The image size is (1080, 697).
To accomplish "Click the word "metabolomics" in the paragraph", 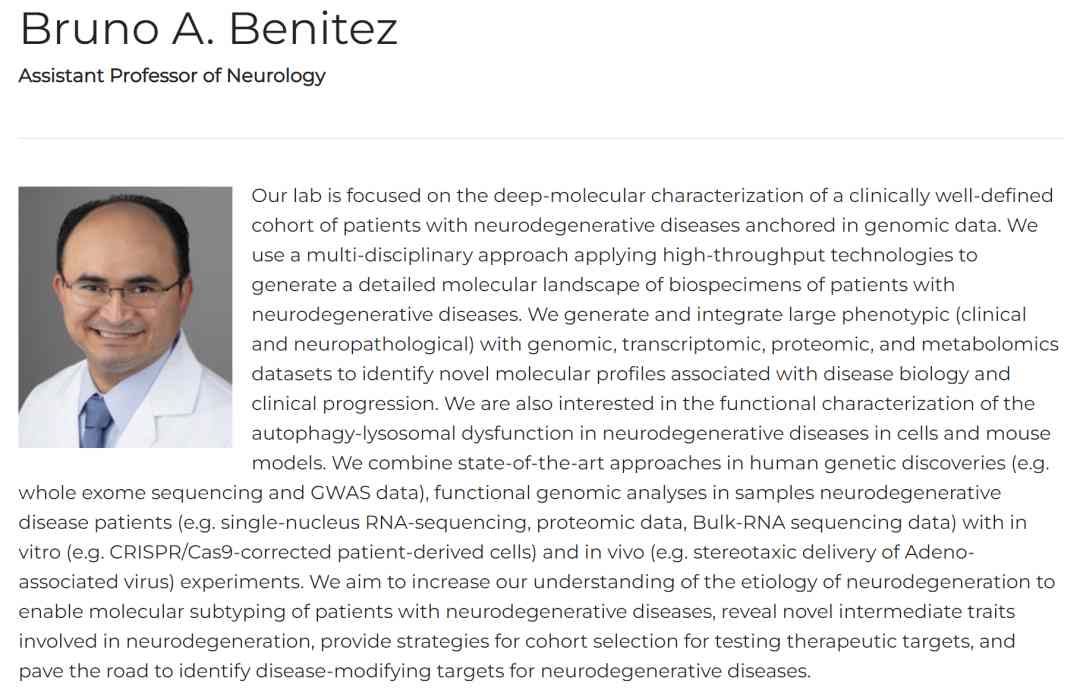I will click(x=989, y=344).
